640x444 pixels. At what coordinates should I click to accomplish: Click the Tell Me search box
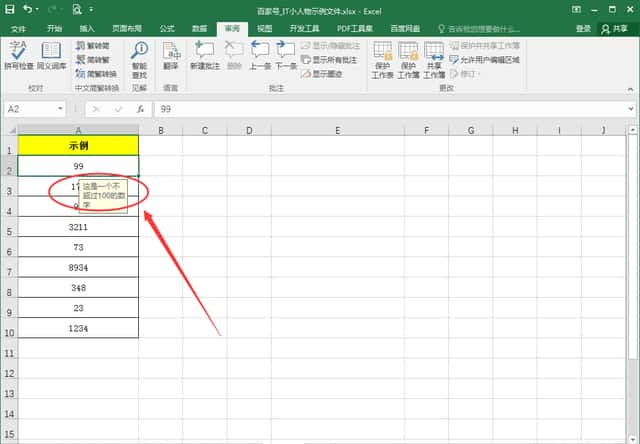(x=479, y=29)
